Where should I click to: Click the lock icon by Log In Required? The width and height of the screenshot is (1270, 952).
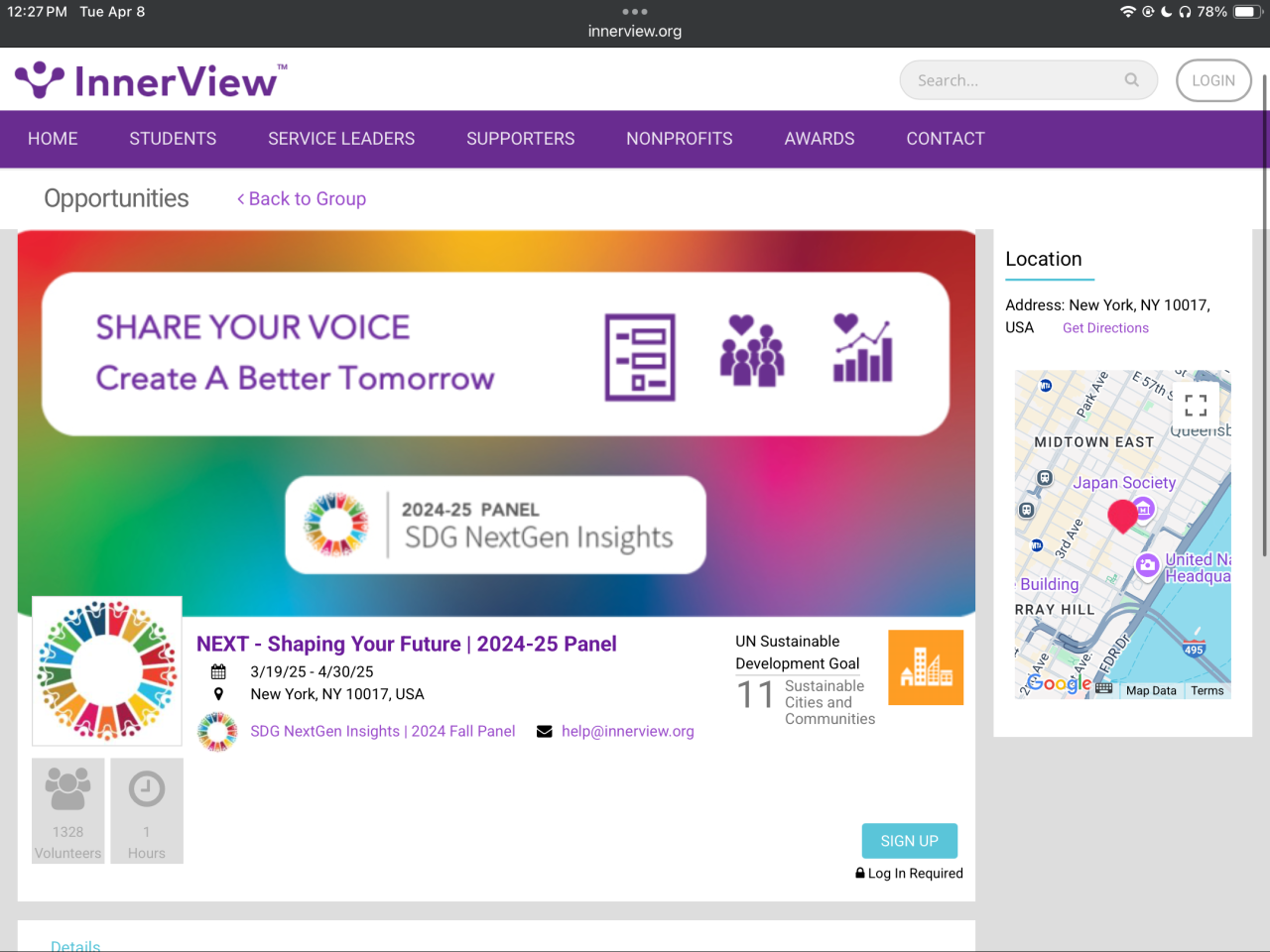pos(860,873)
